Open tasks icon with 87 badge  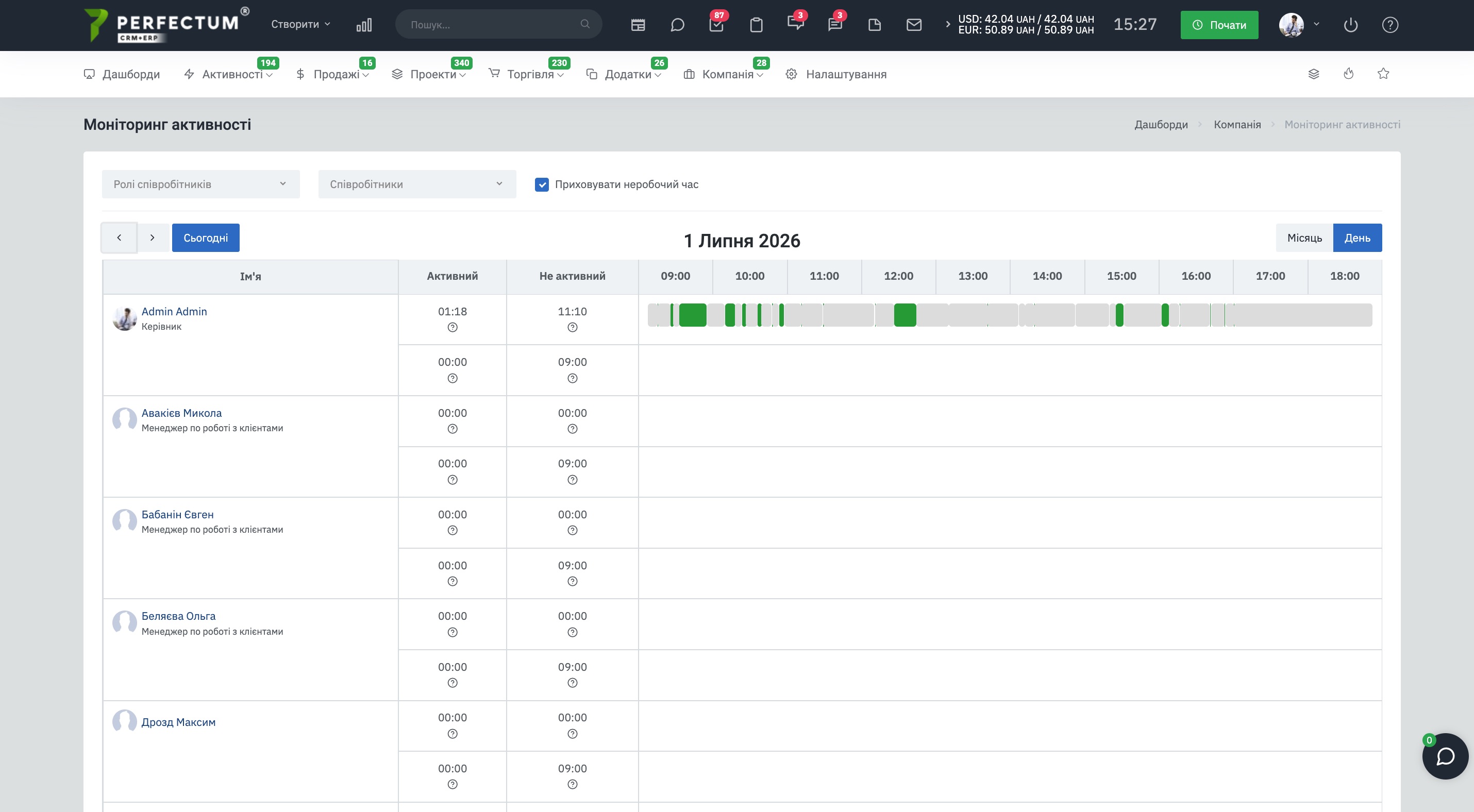[716, 25]
